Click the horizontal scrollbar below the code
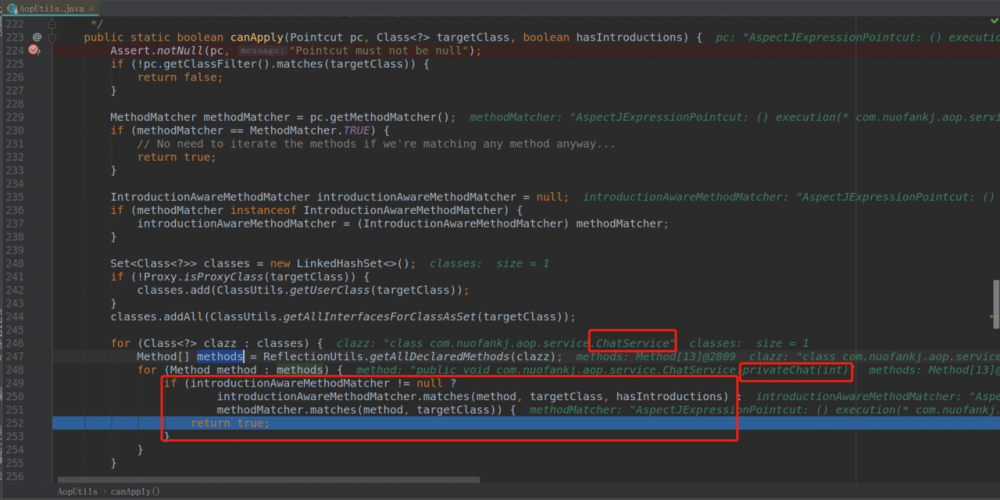 pyautogui.click(x=268, y=480)
